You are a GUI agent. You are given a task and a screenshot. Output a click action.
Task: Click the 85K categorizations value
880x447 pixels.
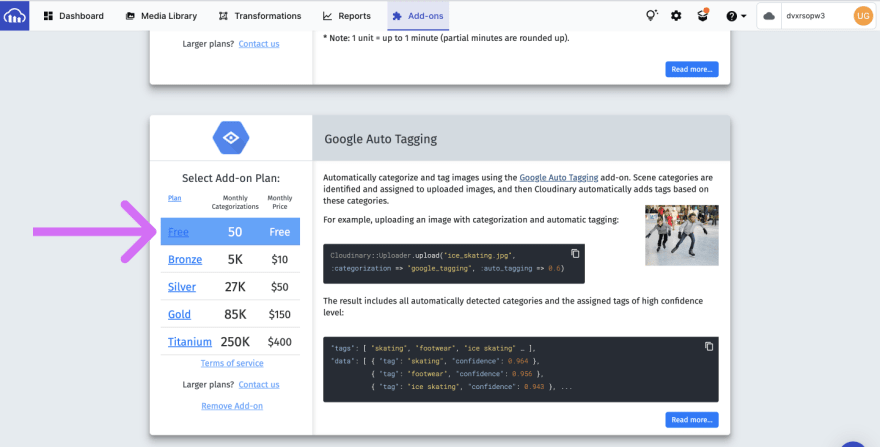235,314
